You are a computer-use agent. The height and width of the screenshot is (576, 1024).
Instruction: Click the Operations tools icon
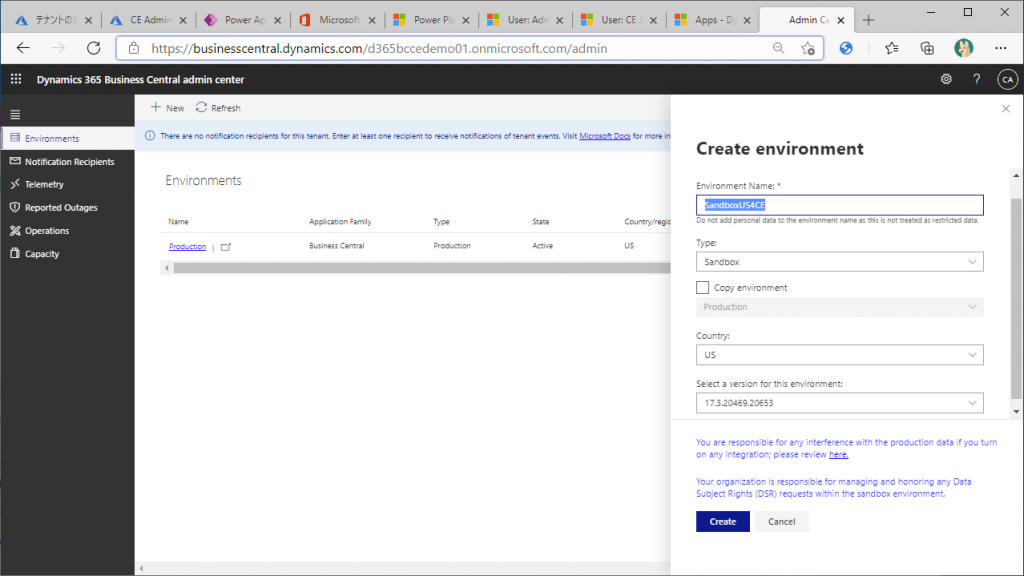(15, 231)
